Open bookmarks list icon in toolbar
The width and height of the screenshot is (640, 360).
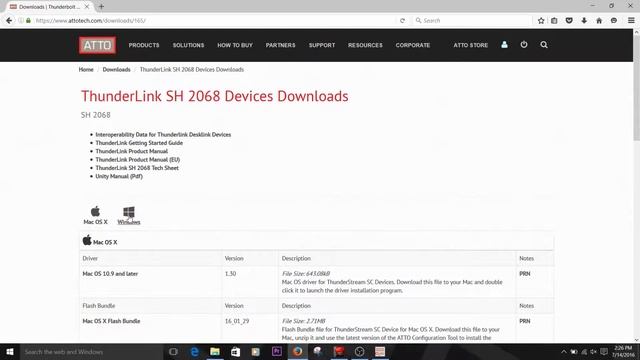[554, 20]
